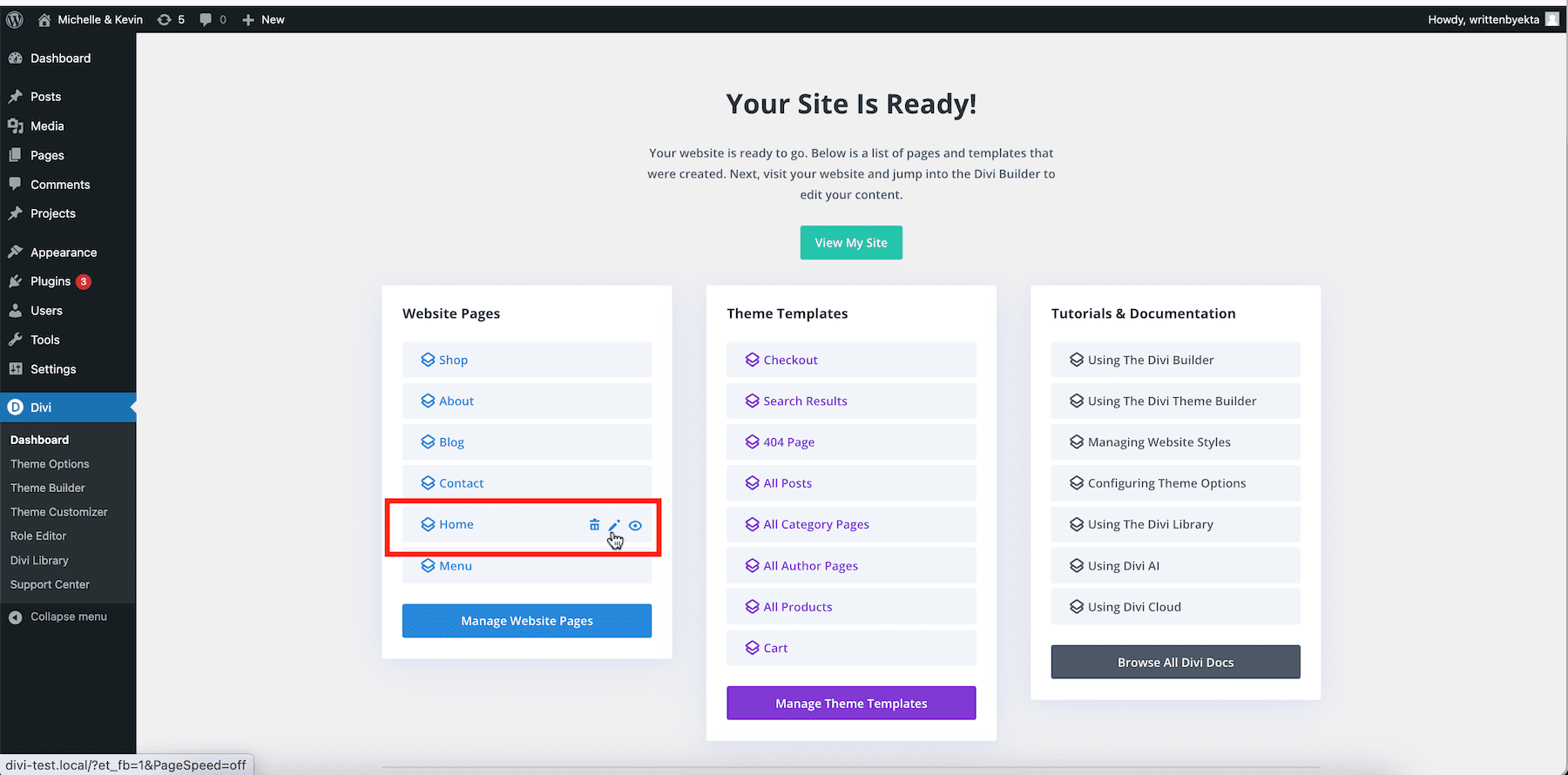Screen dimensions: 1568x775
Task: Click the Michelle & Kevin site name
Action: (x=100, y=19)
